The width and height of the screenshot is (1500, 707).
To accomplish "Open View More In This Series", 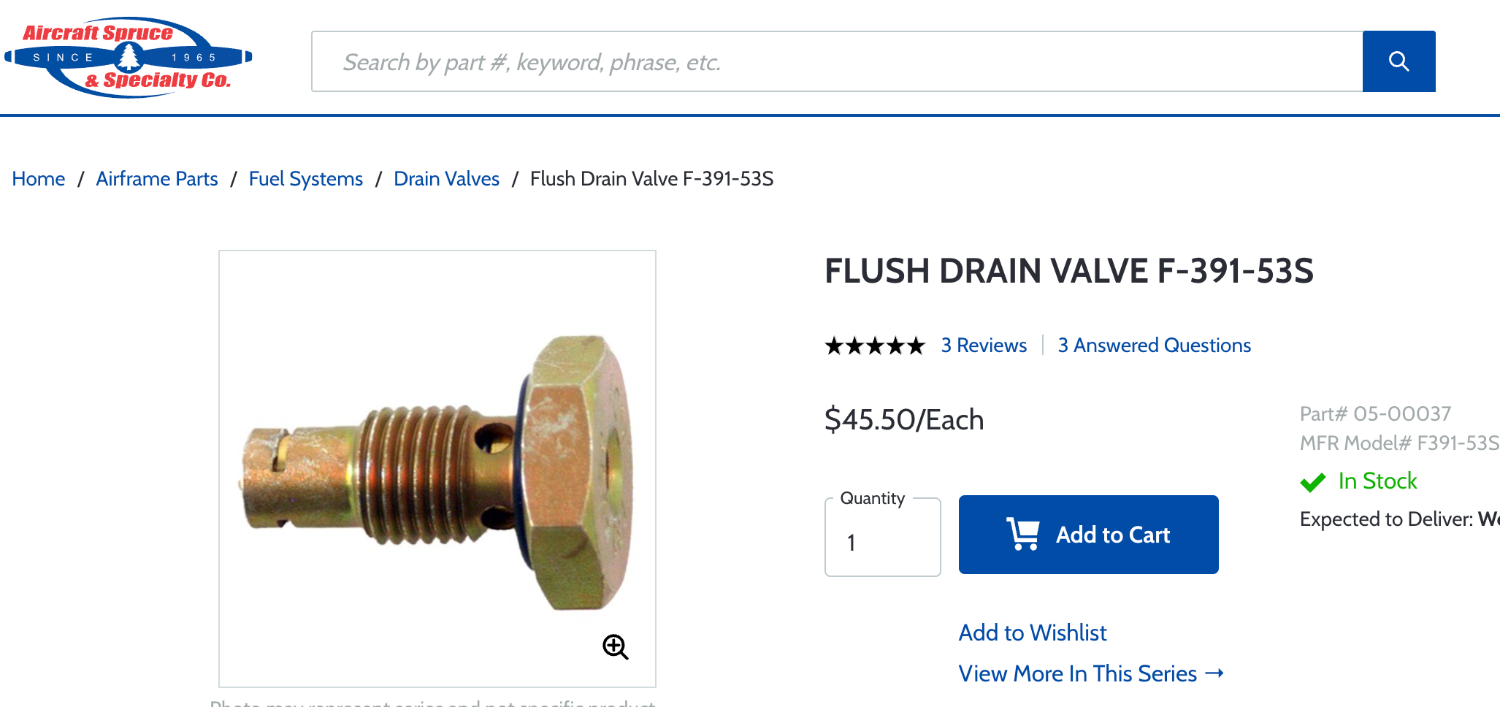I will click(1091, 674).
